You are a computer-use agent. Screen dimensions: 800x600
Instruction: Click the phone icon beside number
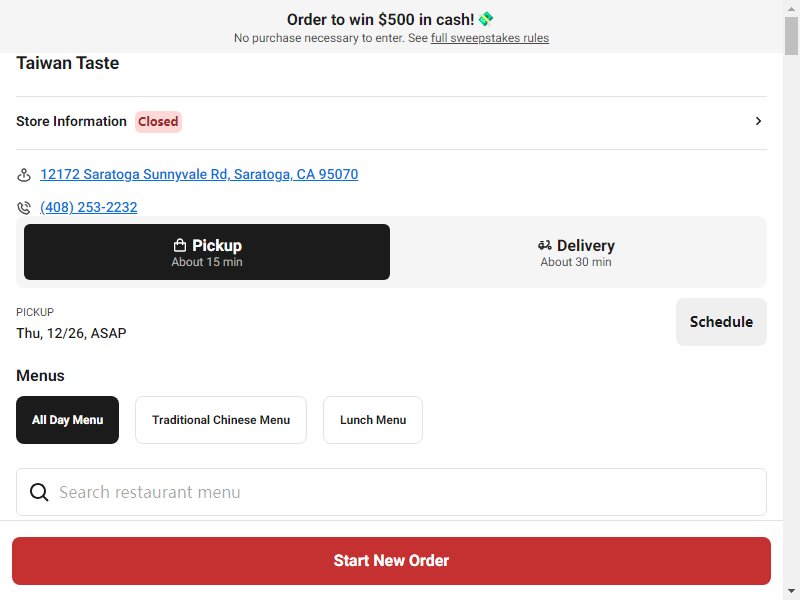pos(23,208)
